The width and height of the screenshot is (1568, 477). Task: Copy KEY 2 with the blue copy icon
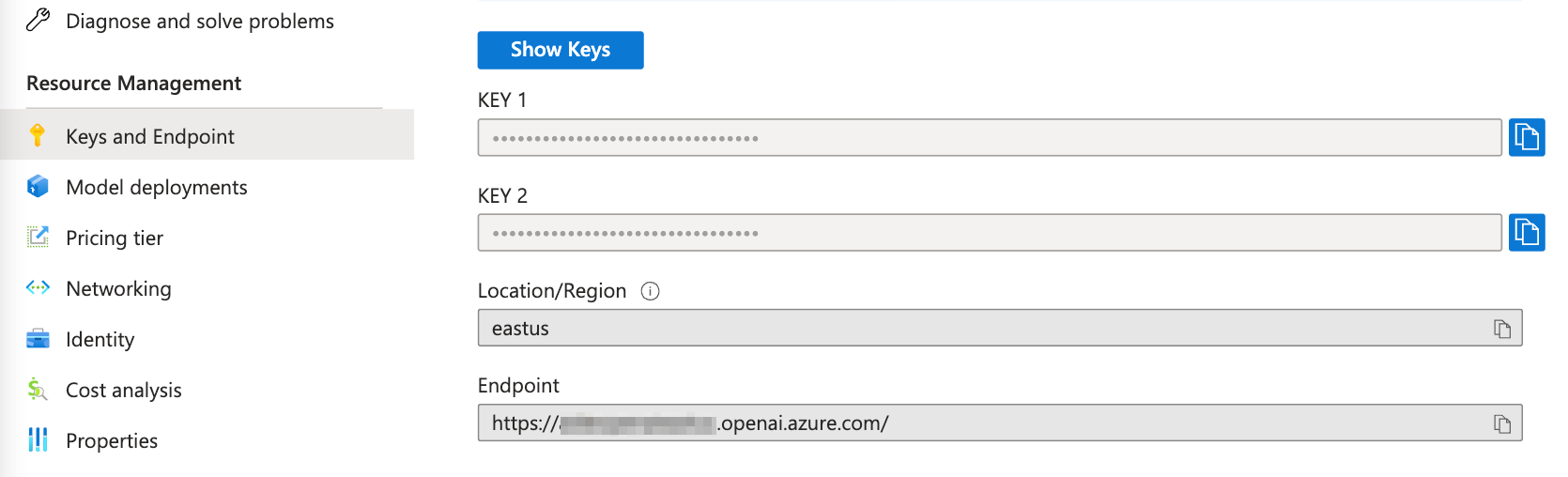(1527, 233)
